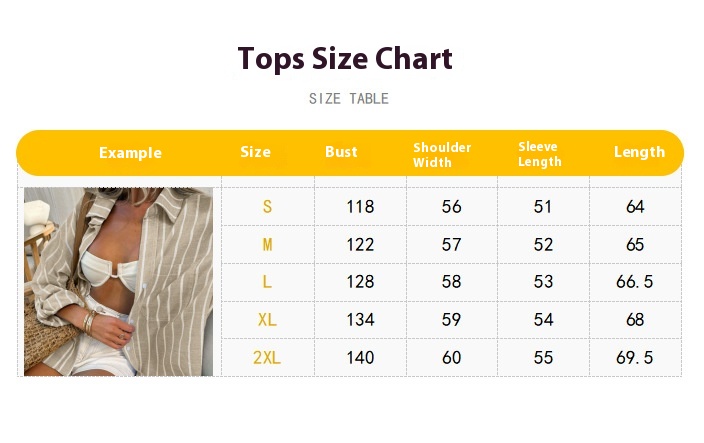Image resolution: width=704 pixels, height=443 pixels.
Task: Click the Tops Size Chart title
Action: pyautogui.click(x=345, y=59)
